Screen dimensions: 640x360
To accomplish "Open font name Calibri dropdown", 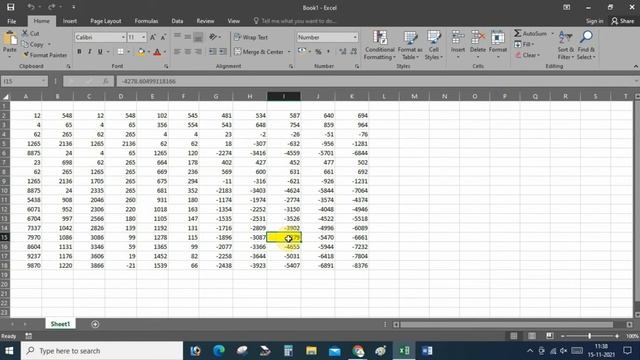I will pyautogui.click(x=123, y=37).
